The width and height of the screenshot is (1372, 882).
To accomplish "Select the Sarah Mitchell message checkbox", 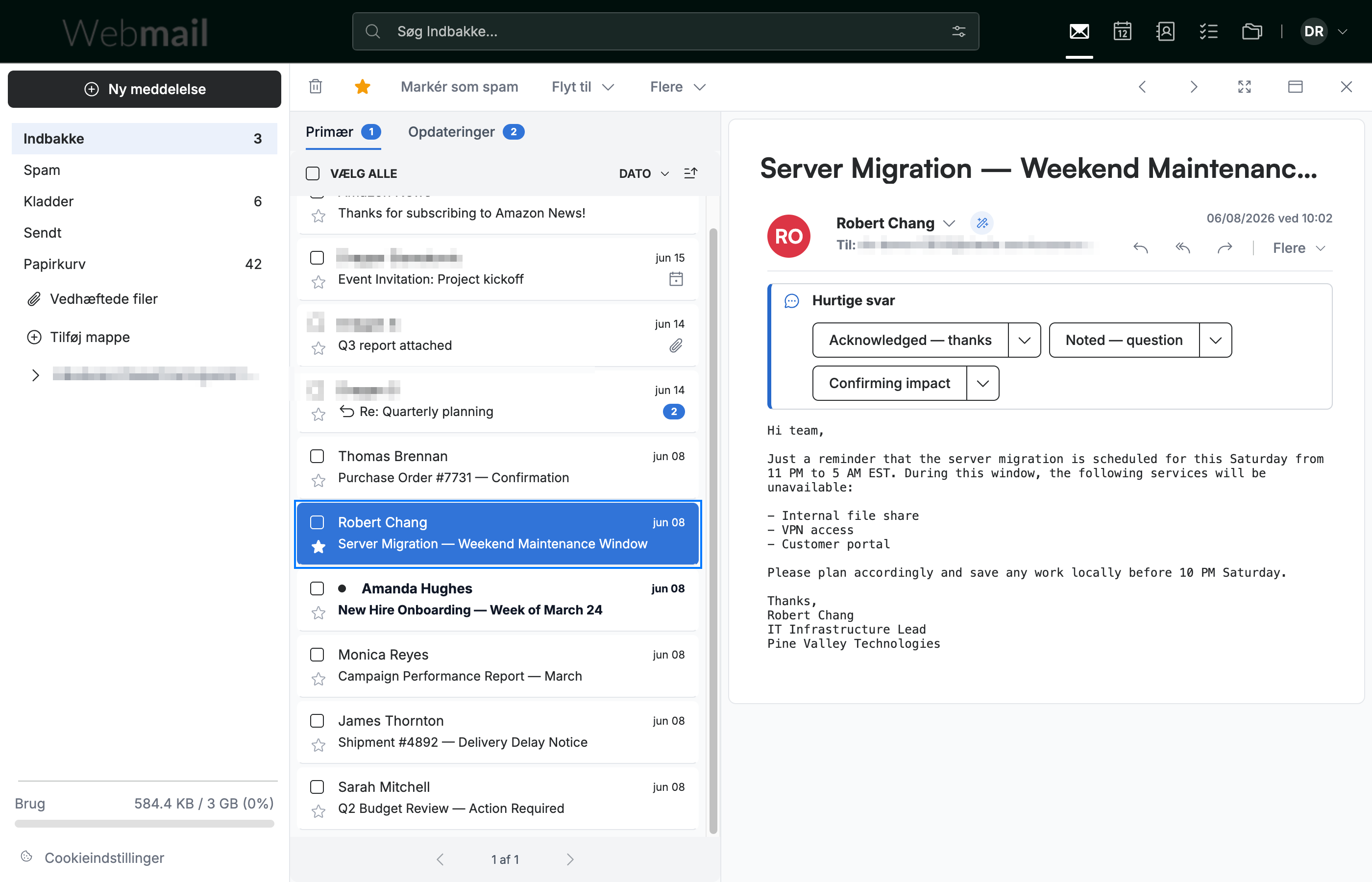I will coord(317,787).
